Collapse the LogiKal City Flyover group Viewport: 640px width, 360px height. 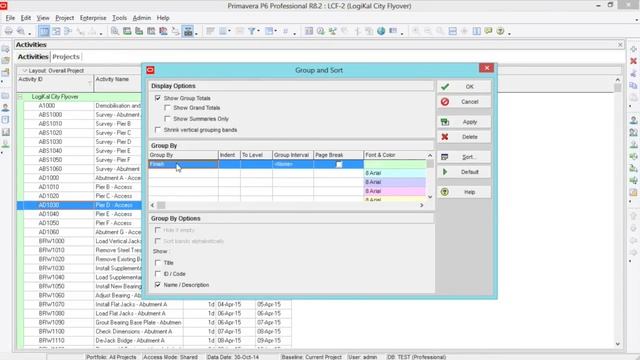click(x=20, y=97)
